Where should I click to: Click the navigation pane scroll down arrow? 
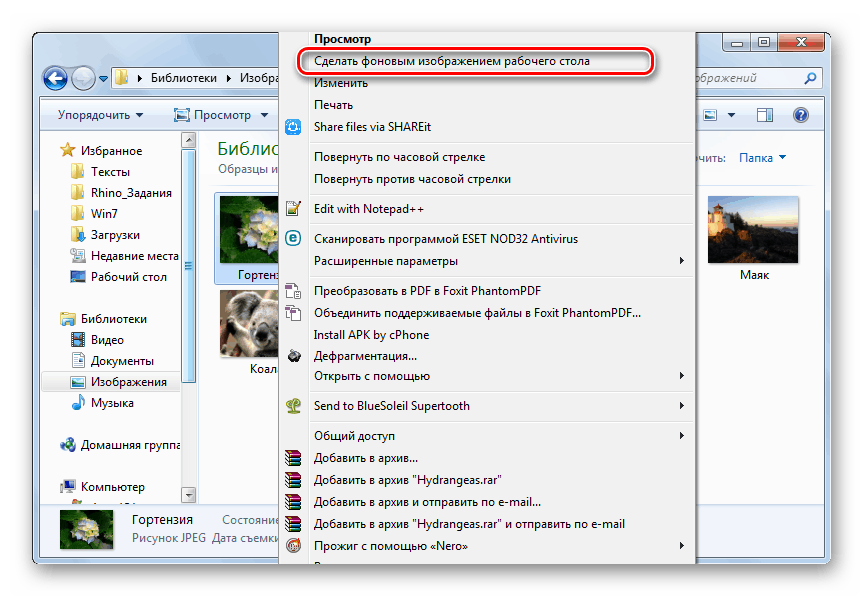point(188,495)
